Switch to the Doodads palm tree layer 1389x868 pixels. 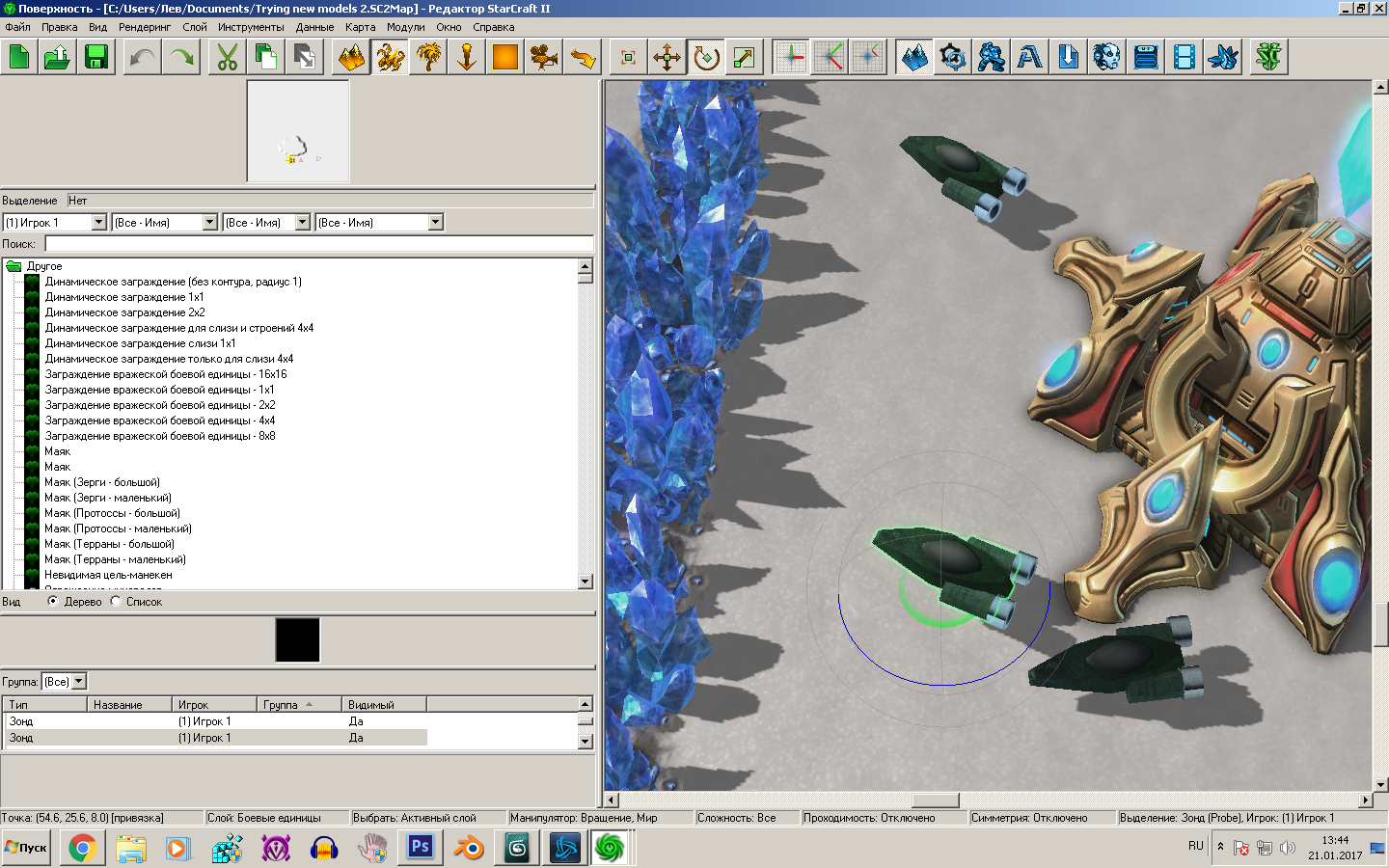pyautogui.click(x=428, y=58)
